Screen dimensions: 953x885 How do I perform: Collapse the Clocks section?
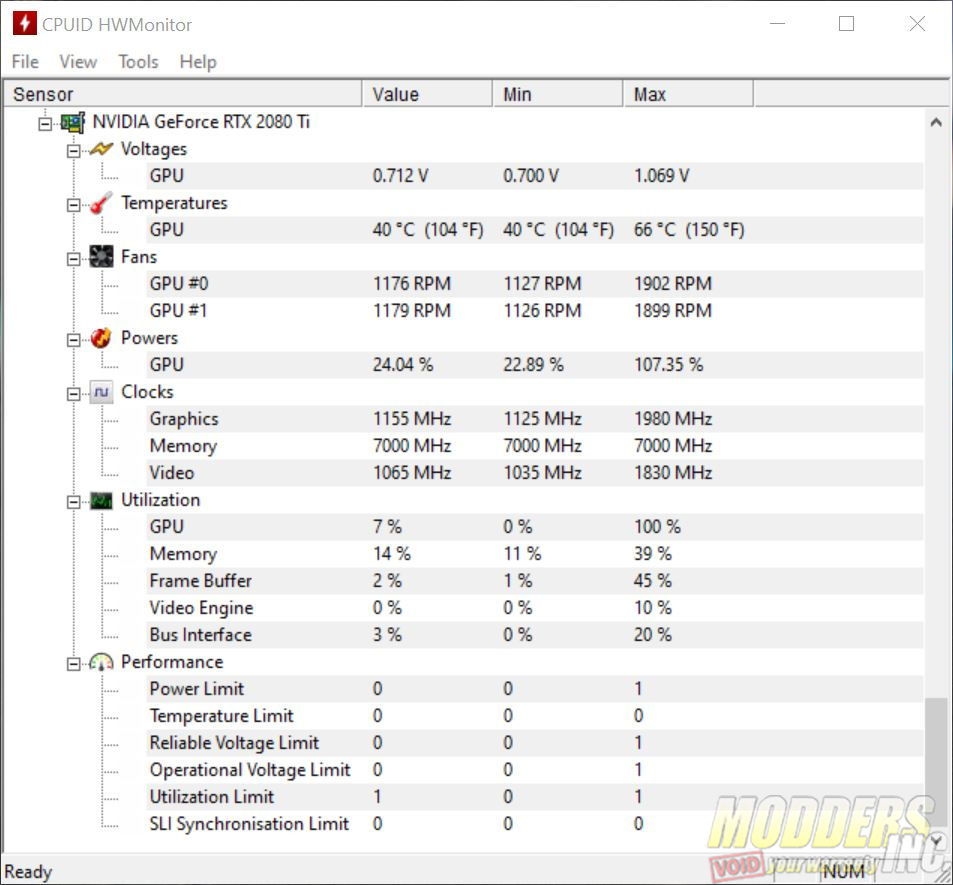(x=74, y=394)
